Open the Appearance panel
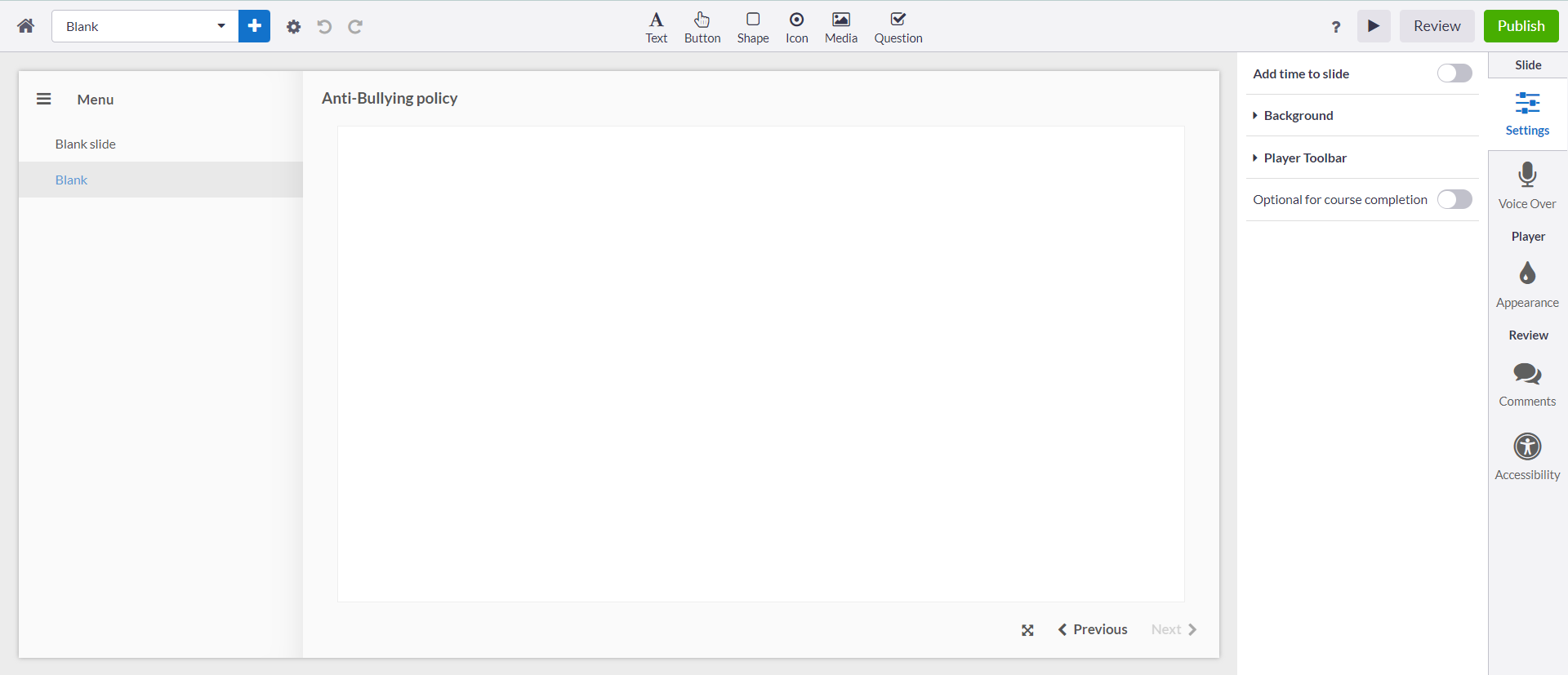The width and height of the screenshot is (1568, 675). 1527,285
